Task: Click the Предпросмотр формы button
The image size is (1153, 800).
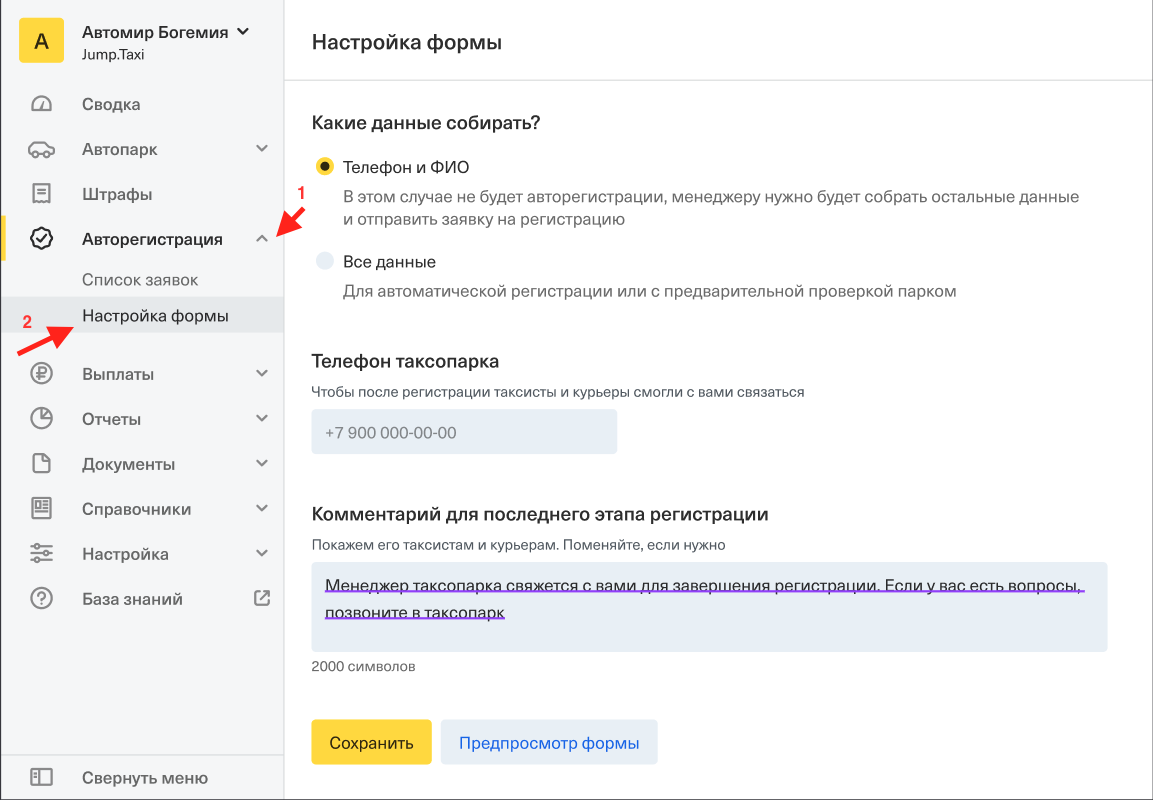Action: coord(549,743)
